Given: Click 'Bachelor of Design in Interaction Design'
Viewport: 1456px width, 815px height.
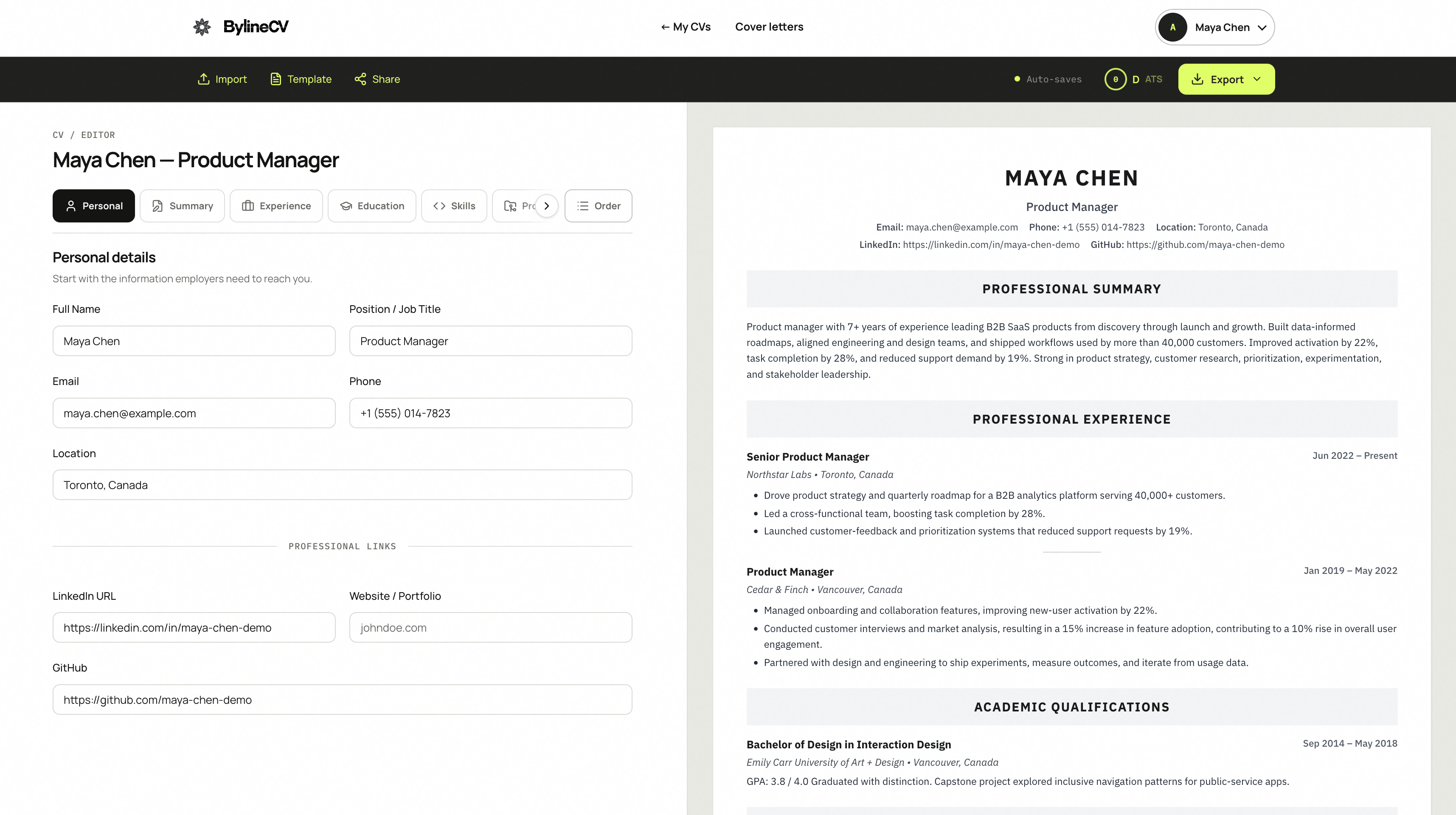Looking at the screenshot, I should (x=849, y=745).
